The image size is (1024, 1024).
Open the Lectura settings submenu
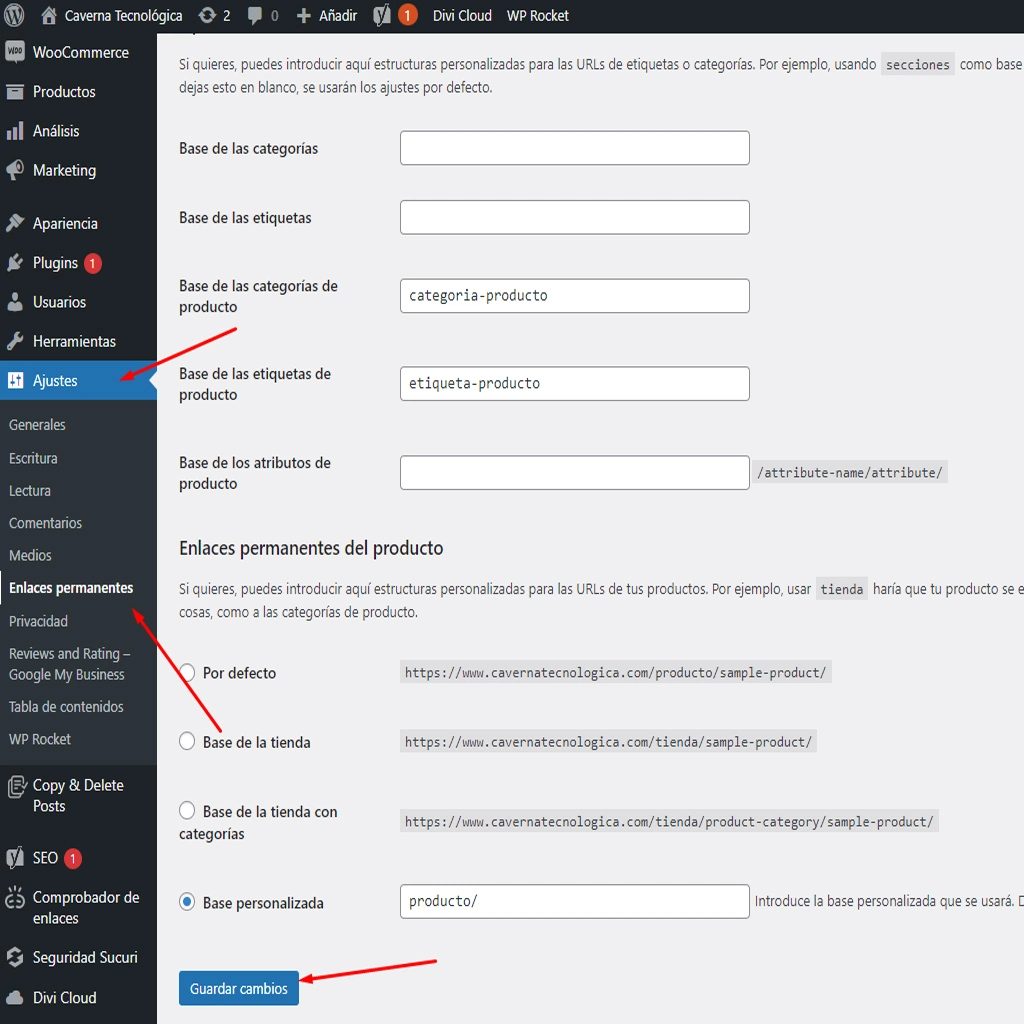29,490
